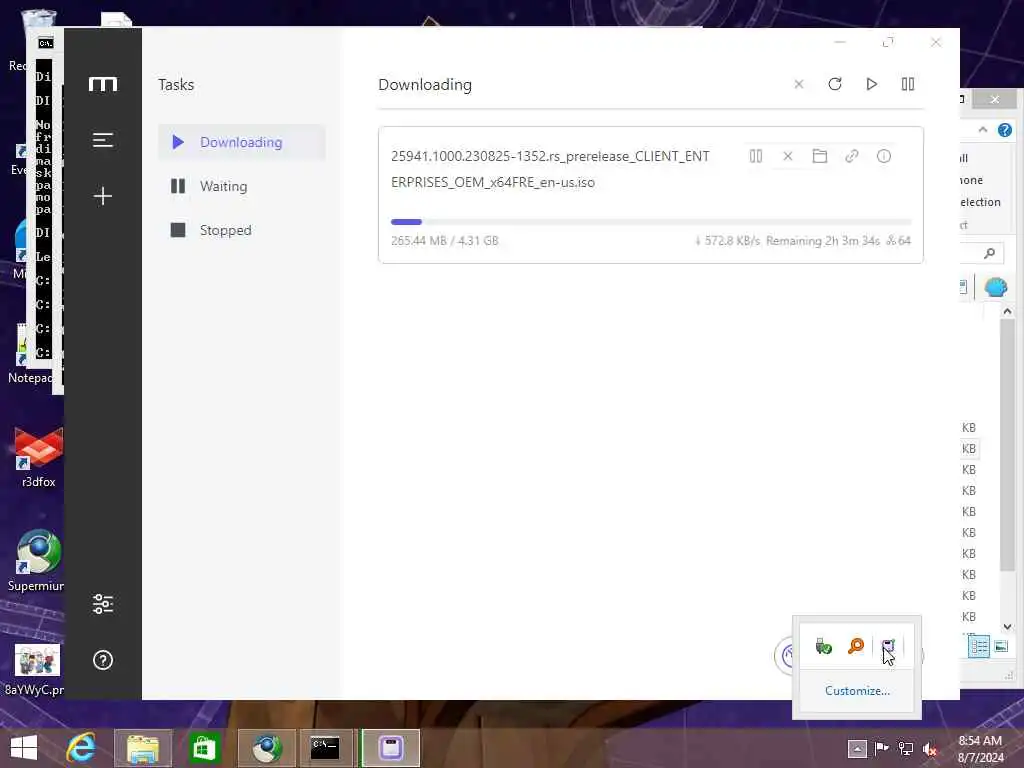Click the ISO download progress bar
The image size is (1024, 768).
[651, 222]
